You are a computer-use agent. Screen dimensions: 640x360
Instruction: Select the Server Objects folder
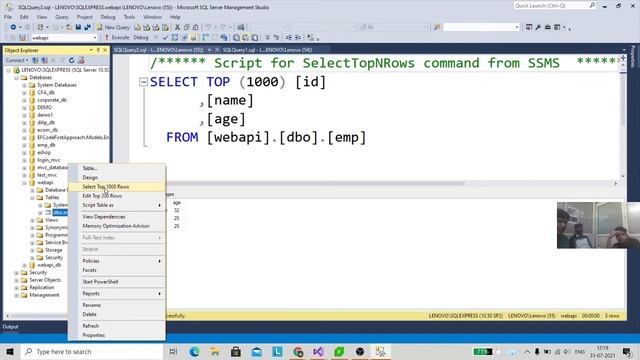coord(45,280)
